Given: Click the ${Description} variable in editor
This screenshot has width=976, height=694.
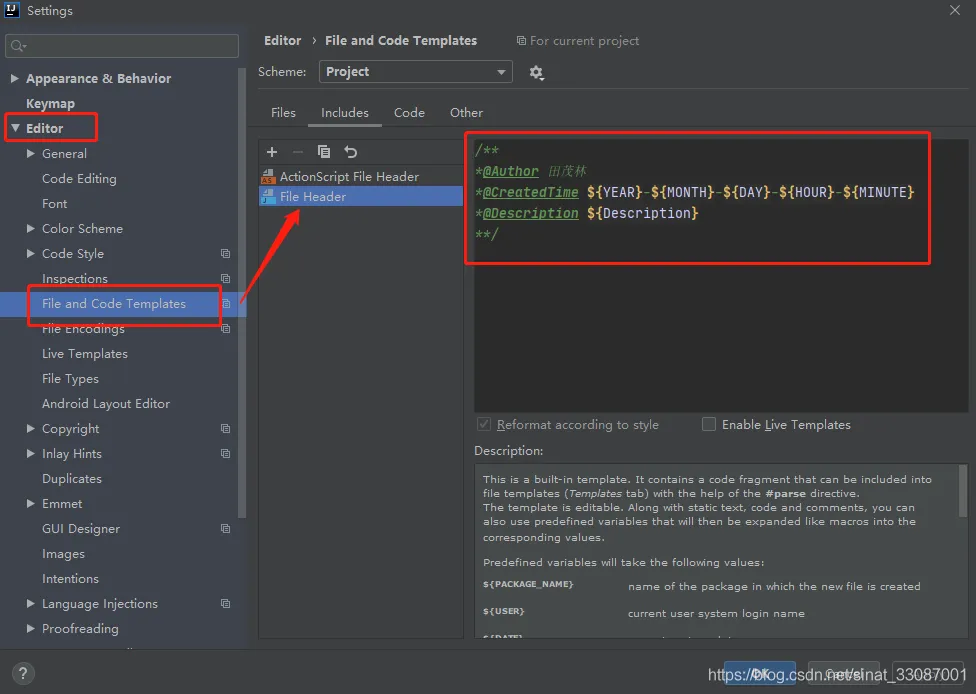Looking at the screenshot, I should tap(642, 213).
